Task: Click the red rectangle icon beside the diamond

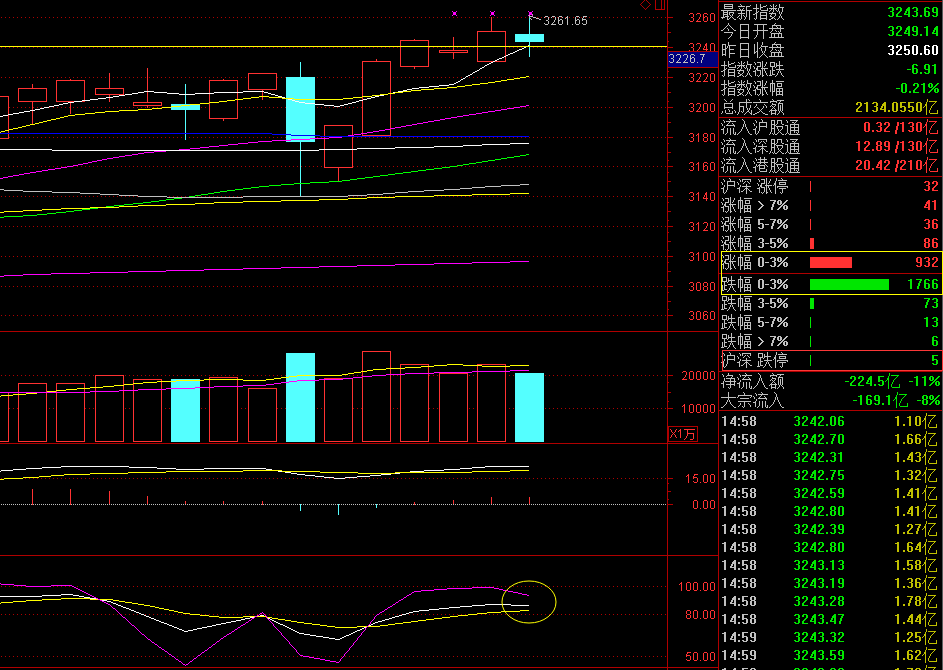Action: 659,5
